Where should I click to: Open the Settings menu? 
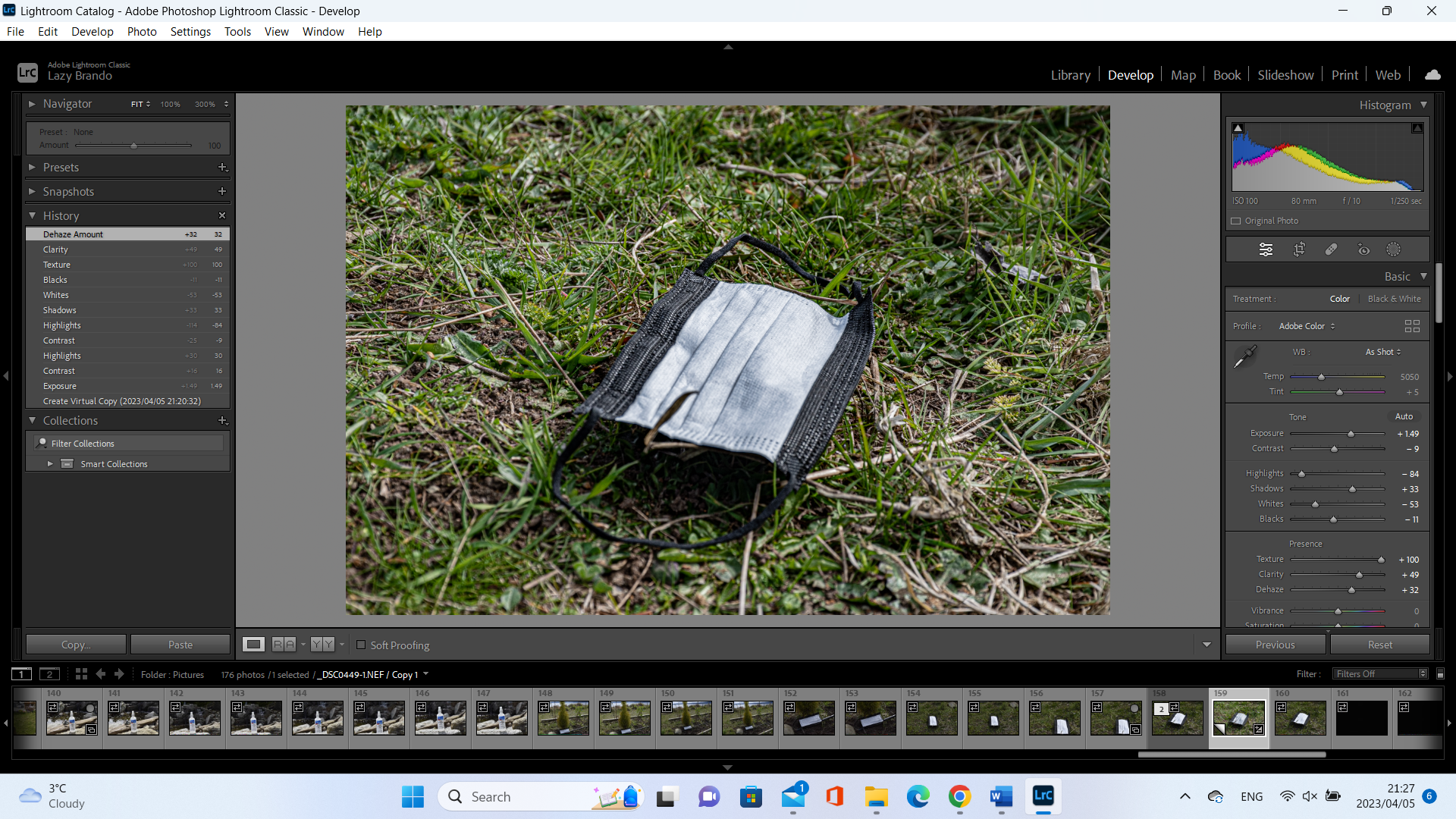[x=190, y=32]
